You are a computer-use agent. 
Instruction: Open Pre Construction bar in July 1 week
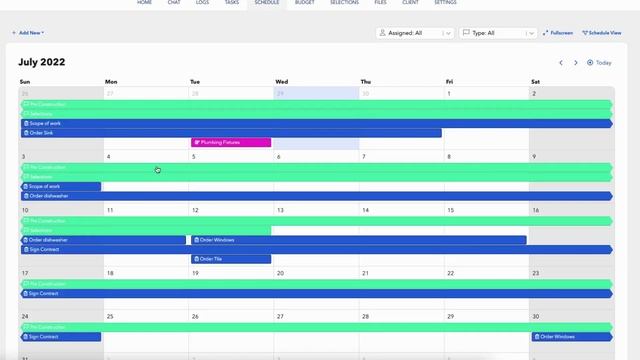click(317, 104)
